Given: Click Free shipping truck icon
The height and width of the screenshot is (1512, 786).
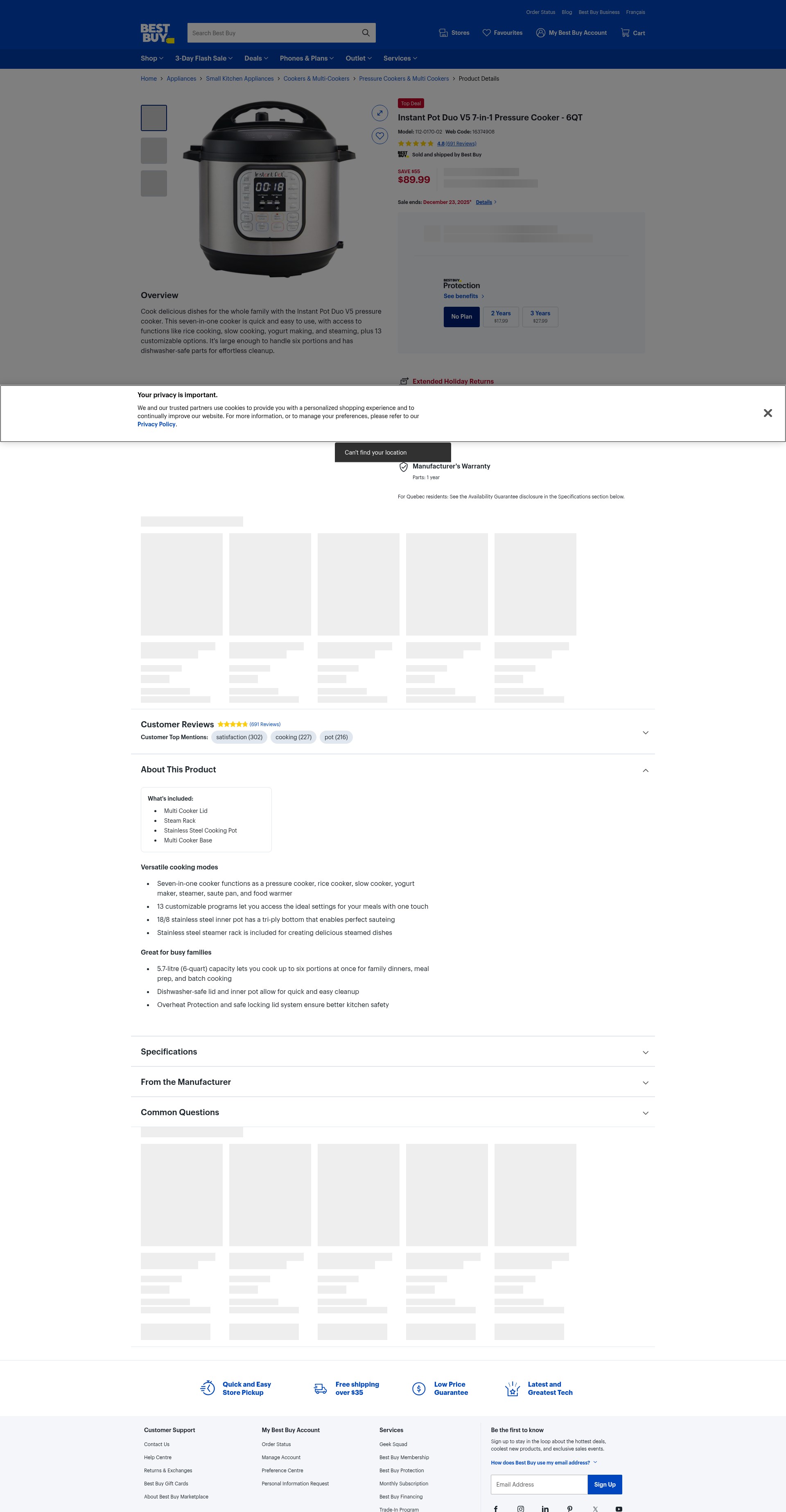Looking at the screenshot, I should click(x=320, y=1389).
